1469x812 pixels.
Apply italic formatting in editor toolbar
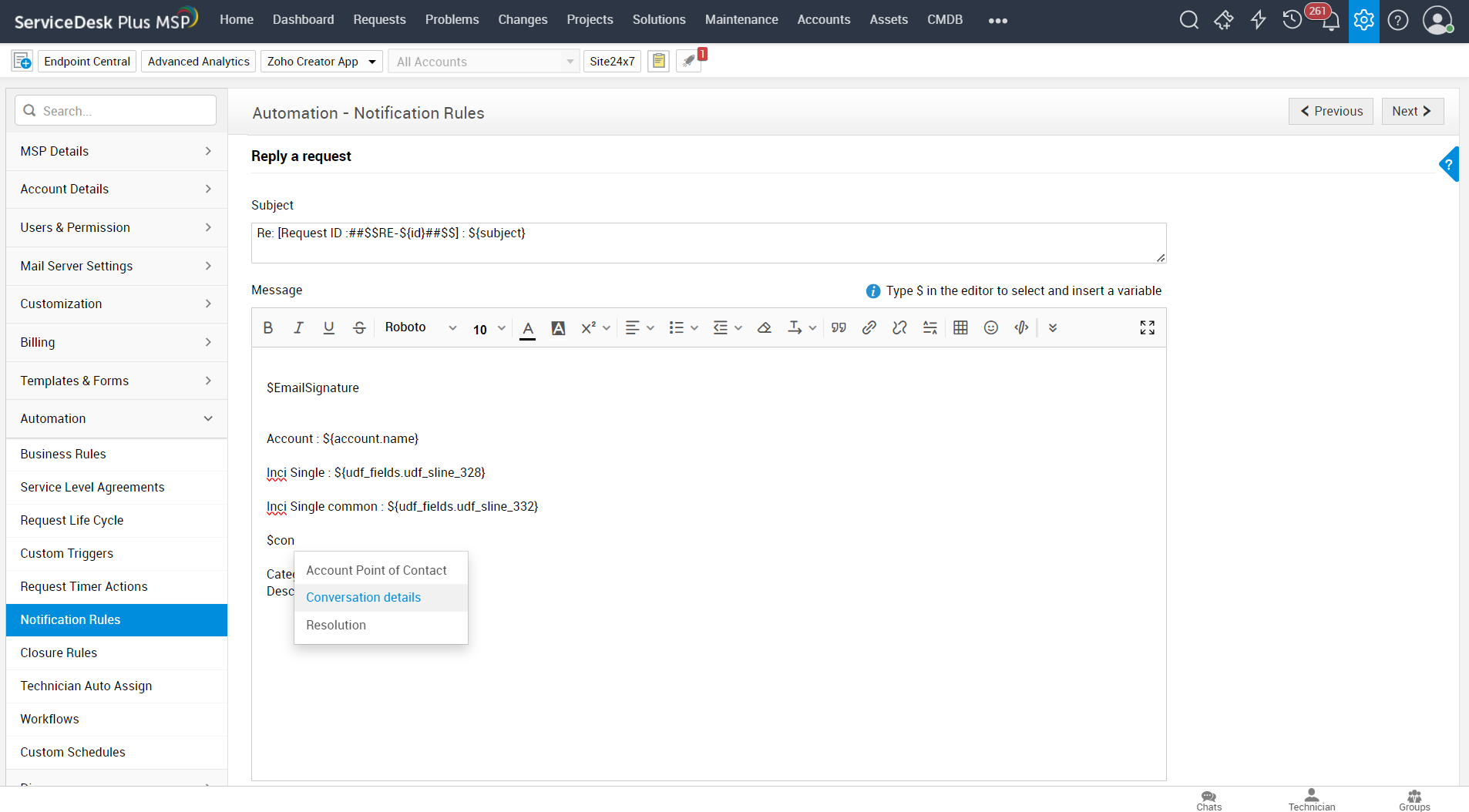(298, 328)
